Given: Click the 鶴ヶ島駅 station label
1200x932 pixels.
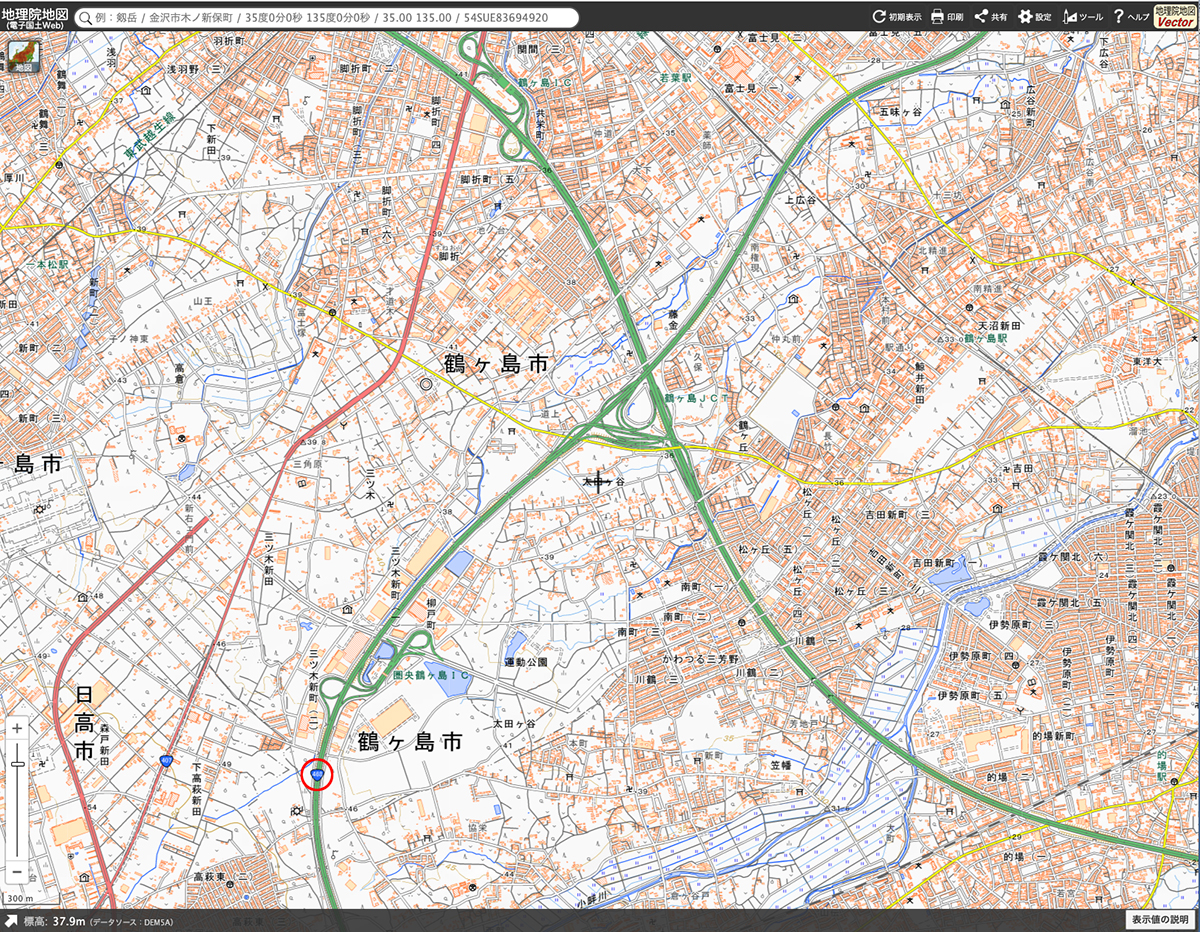Looking at the screenshot, I should pos(985,339).
